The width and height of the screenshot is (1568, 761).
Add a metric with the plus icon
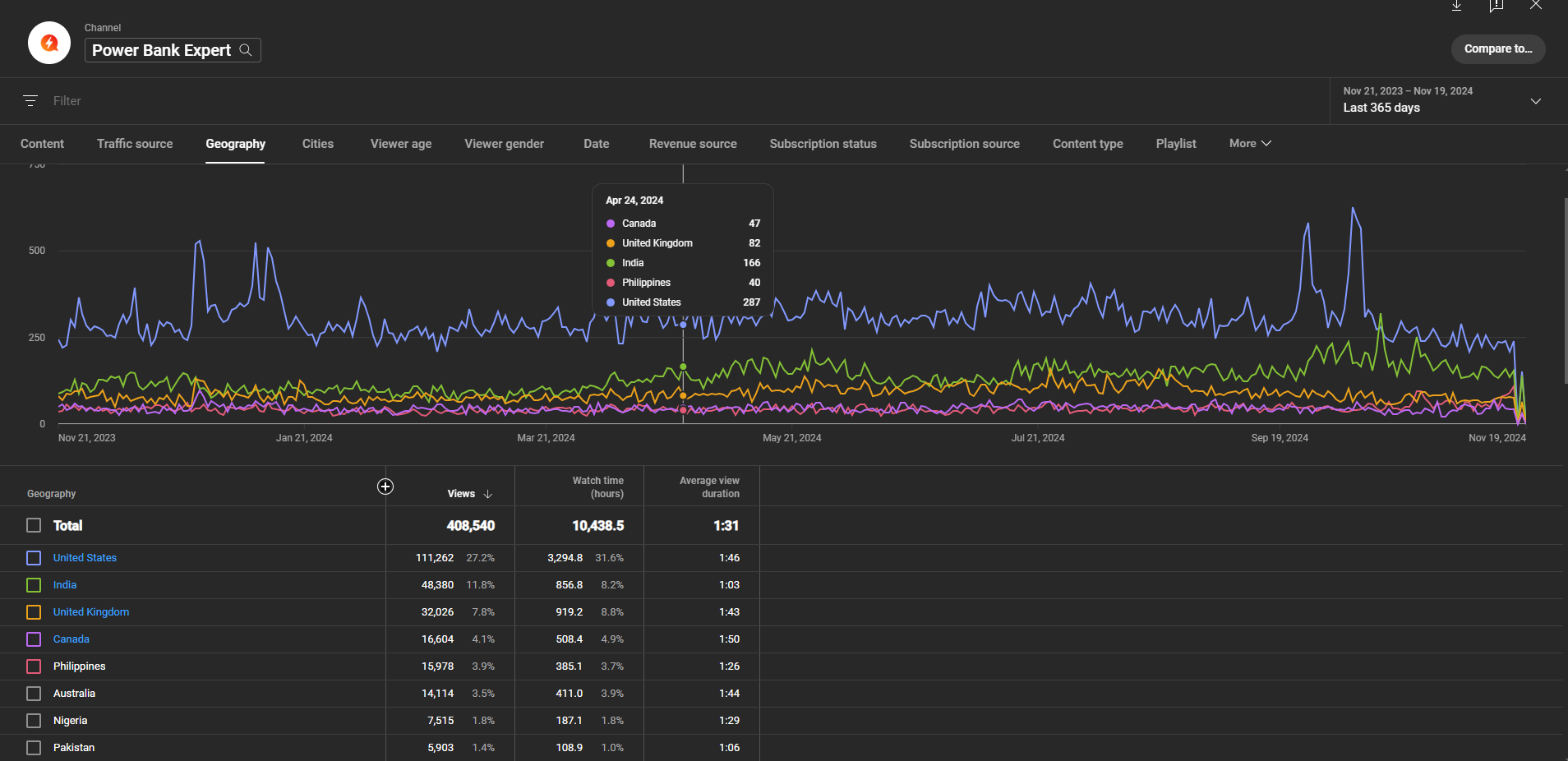(385, 487)
